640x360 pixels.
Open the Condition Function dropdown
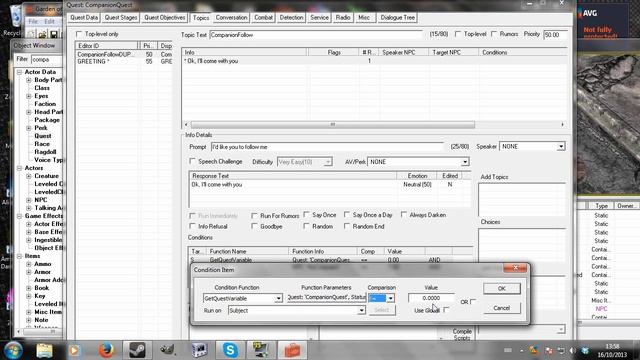(x=278, y=298)
